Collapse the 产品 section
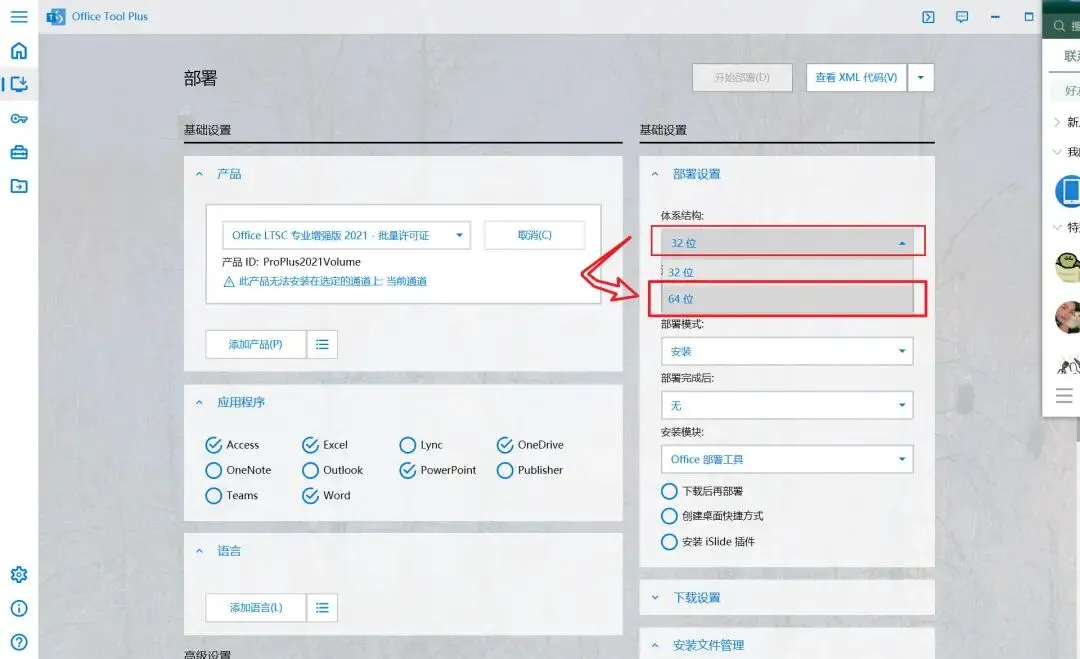Screen dimensions: 1080x659 click(199, 174)
